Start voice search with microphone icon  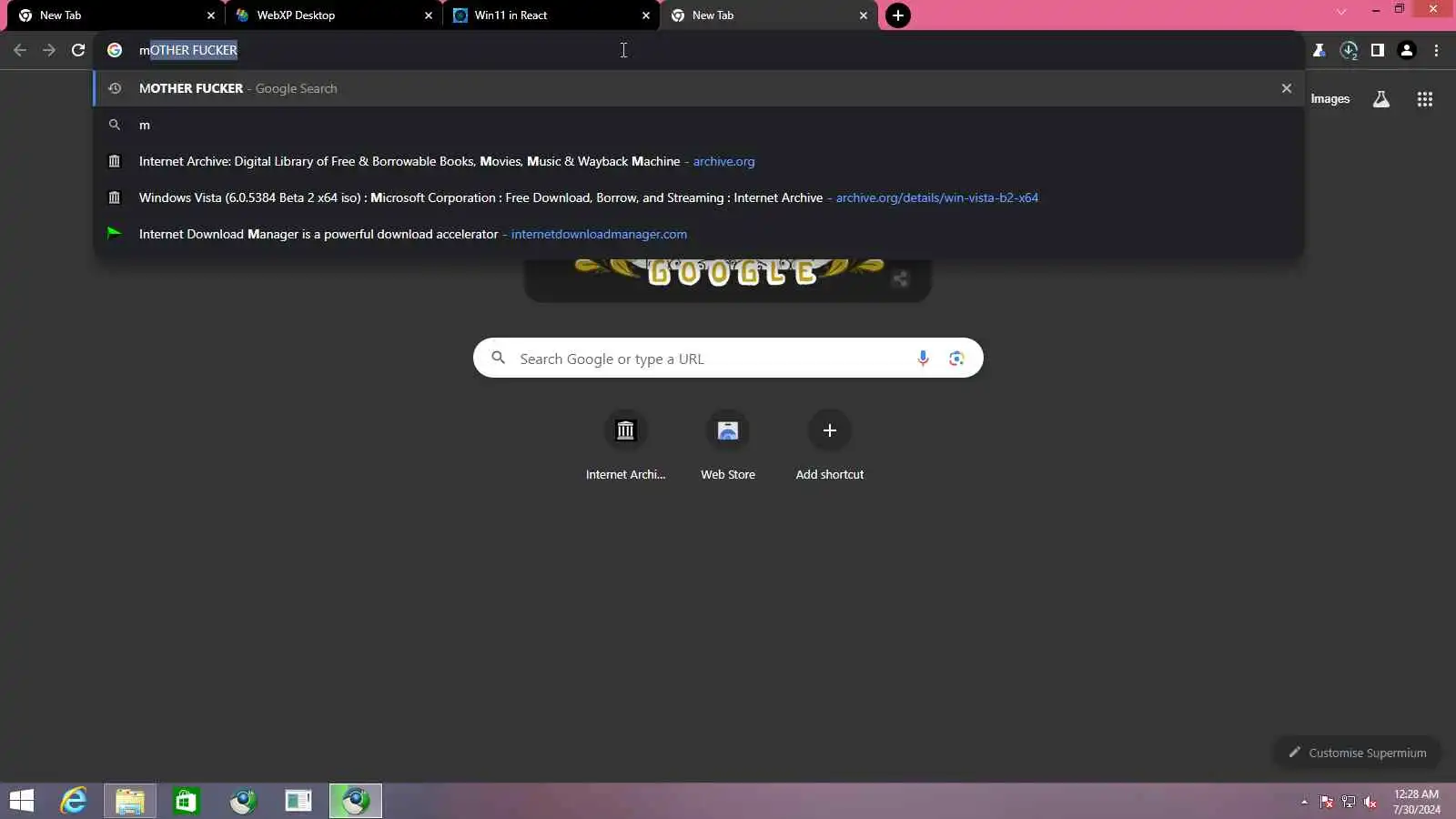click(x=923, y=359)
